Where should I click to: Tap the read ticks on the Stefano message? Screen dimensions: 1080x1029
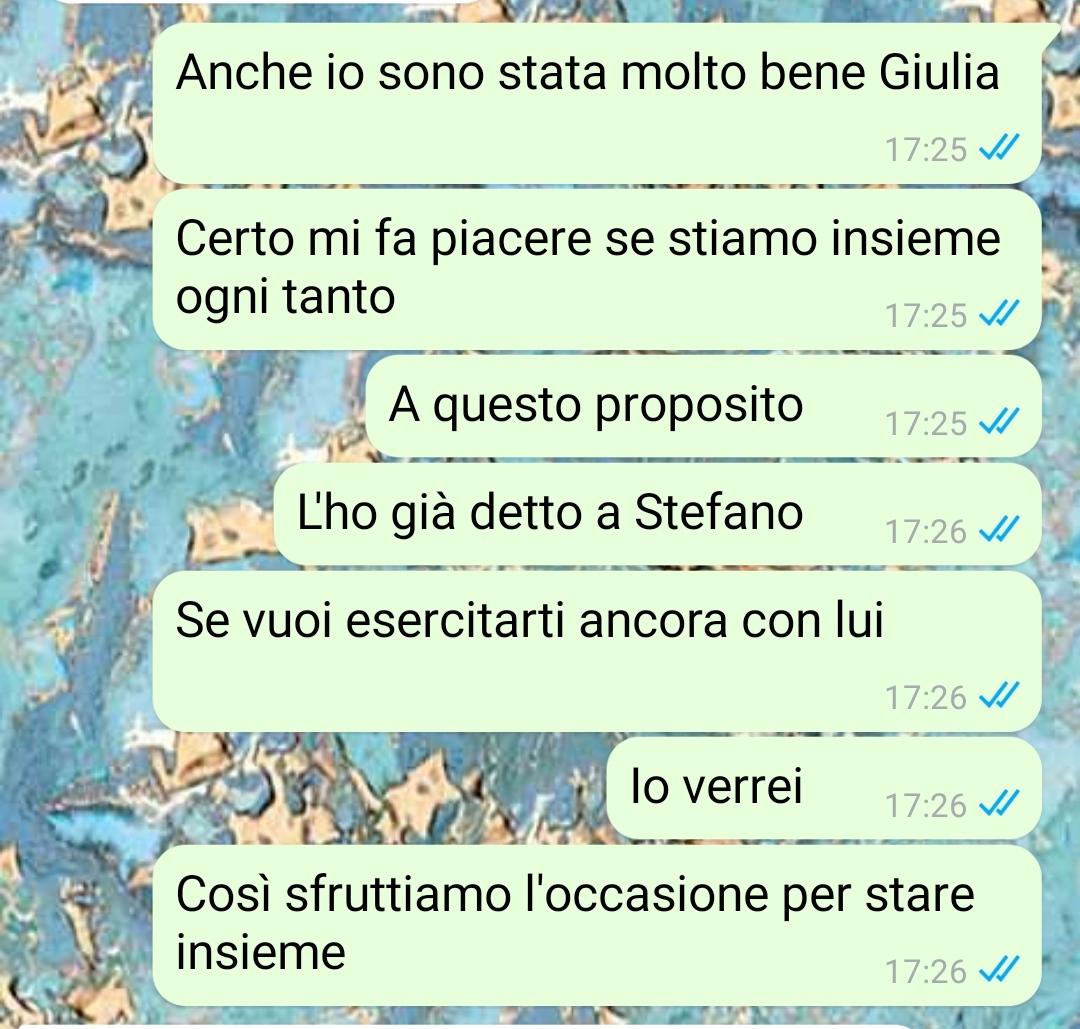[x=999, y=529]
